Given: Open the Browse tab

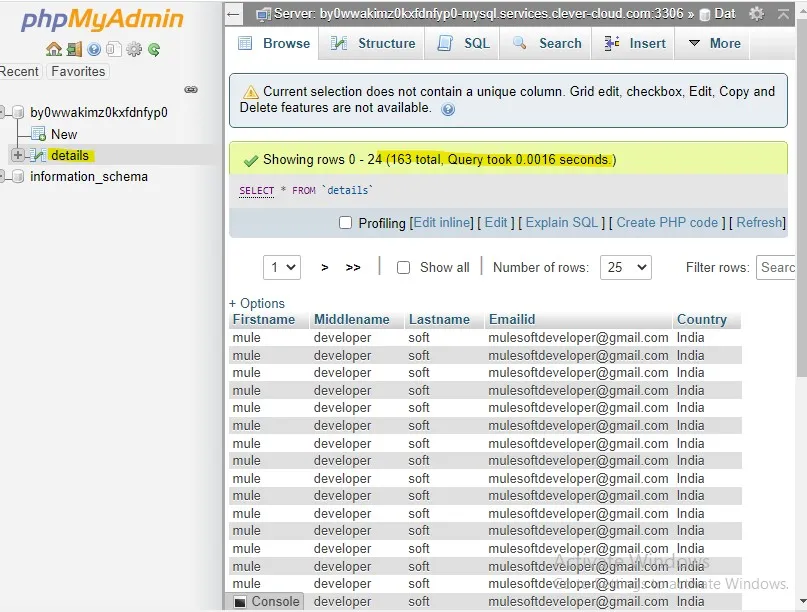Looking at the screenshot, I should click(x=274, y=43).
